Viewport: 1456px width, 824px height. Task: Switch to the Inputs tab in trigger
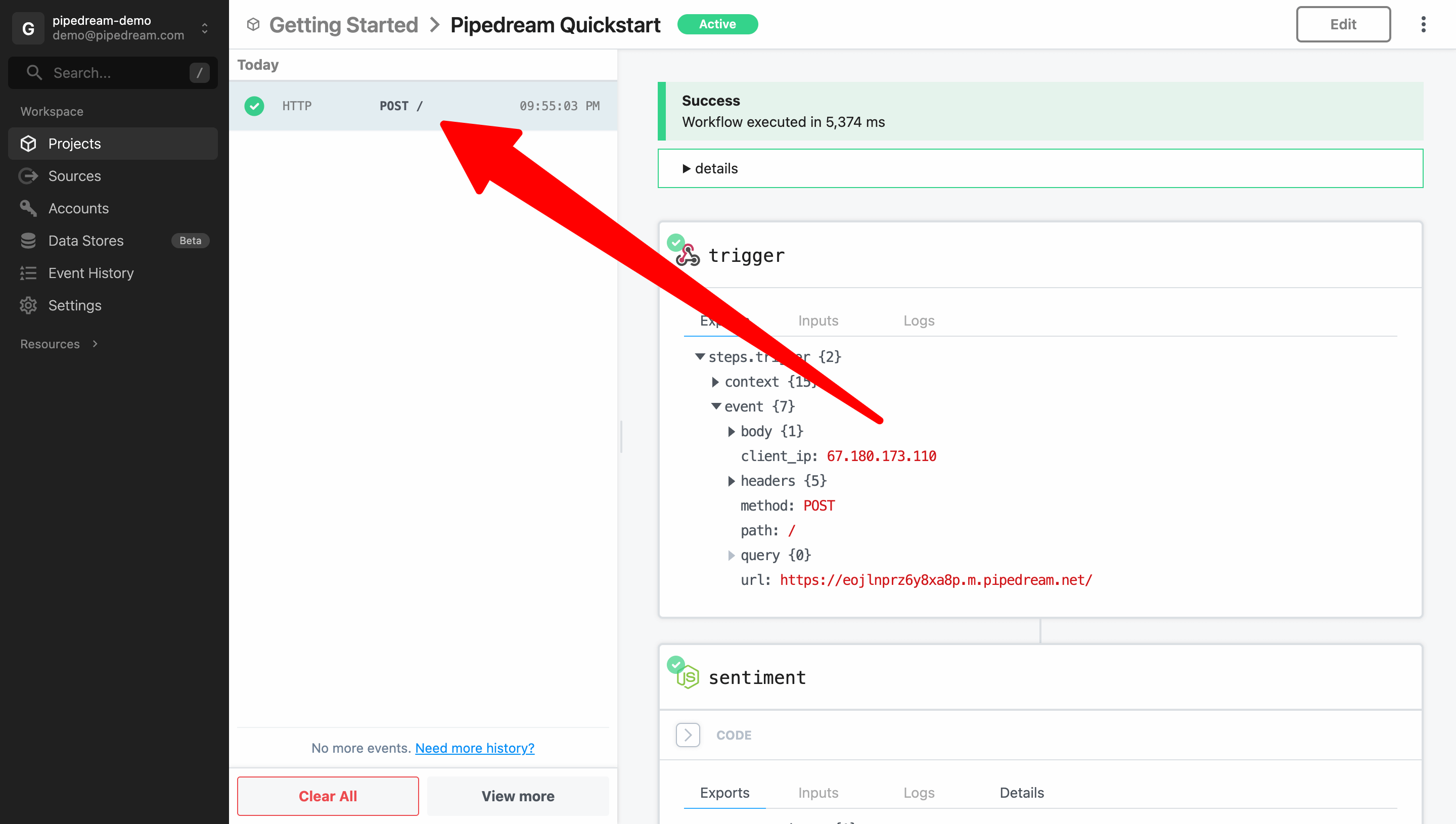pyautogui.click(x=818, y=320)
